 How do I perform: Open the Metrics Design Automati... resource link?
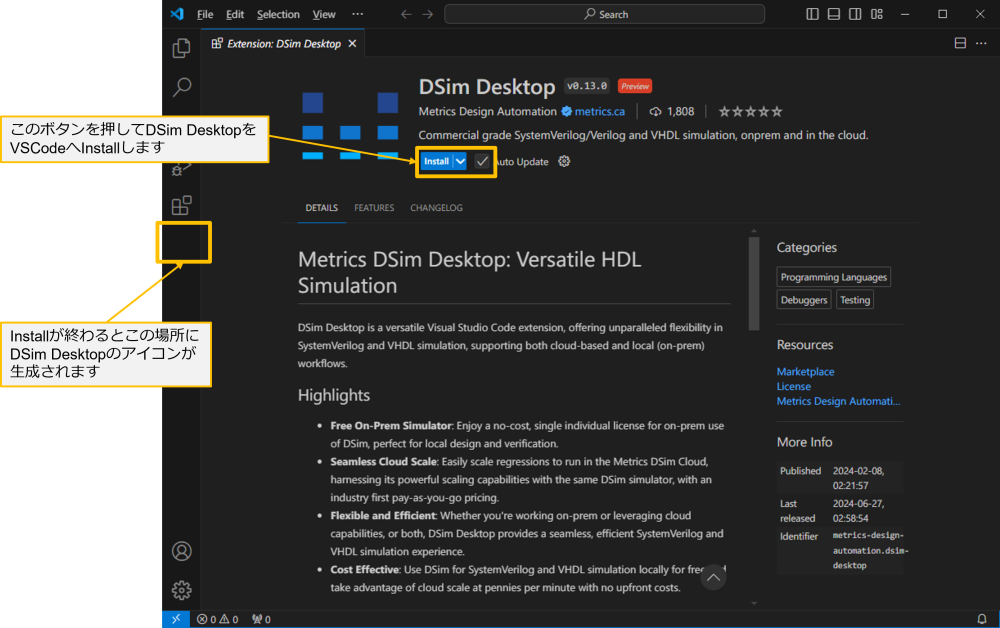click(838, 401)
